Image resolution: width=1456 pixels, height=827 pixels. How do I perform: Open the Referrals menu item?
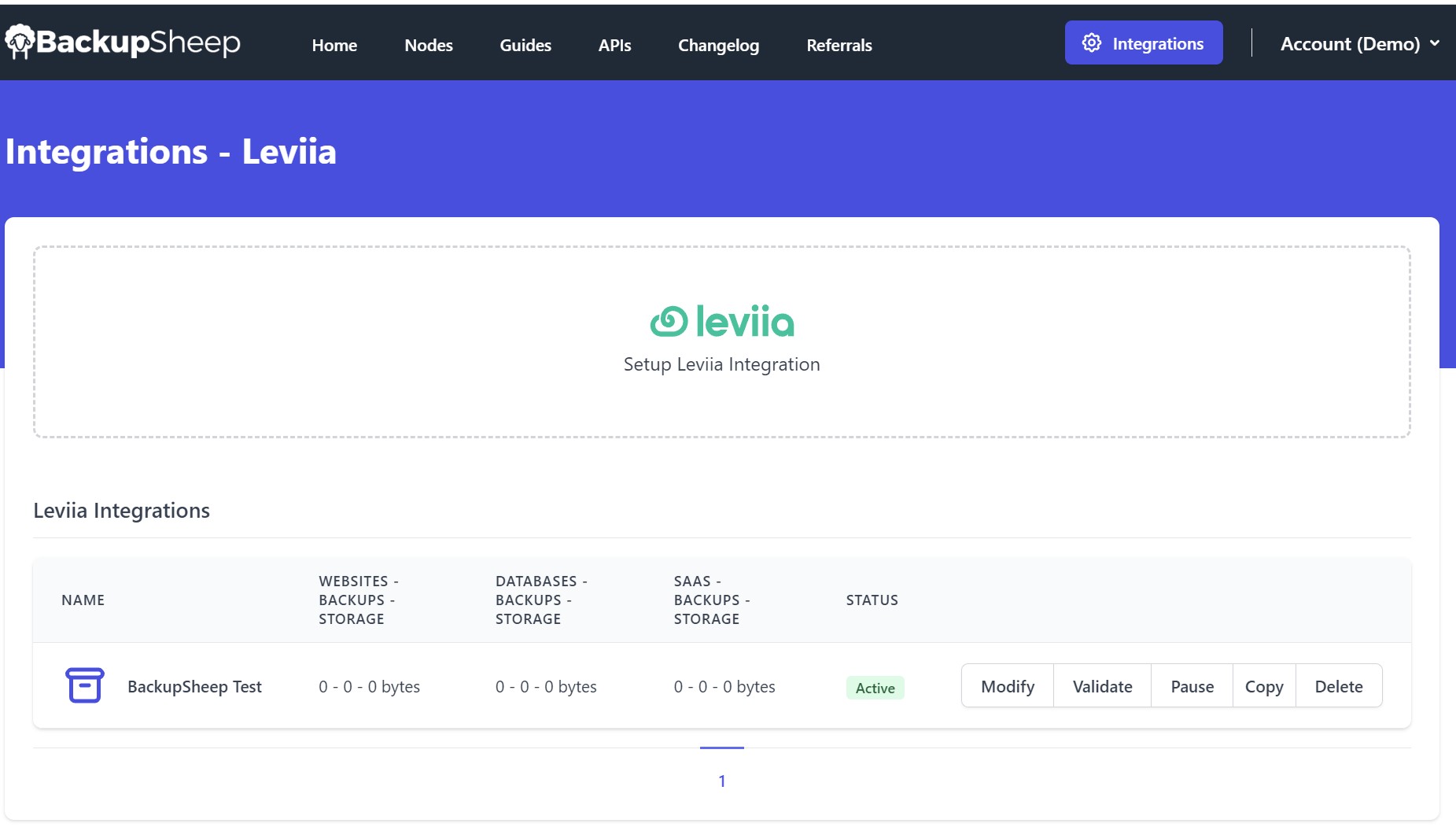point(839,45)
